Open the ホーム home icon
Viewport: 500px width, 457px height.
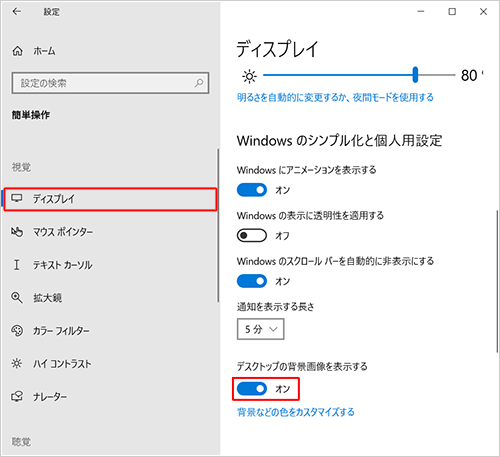point(17,51)
